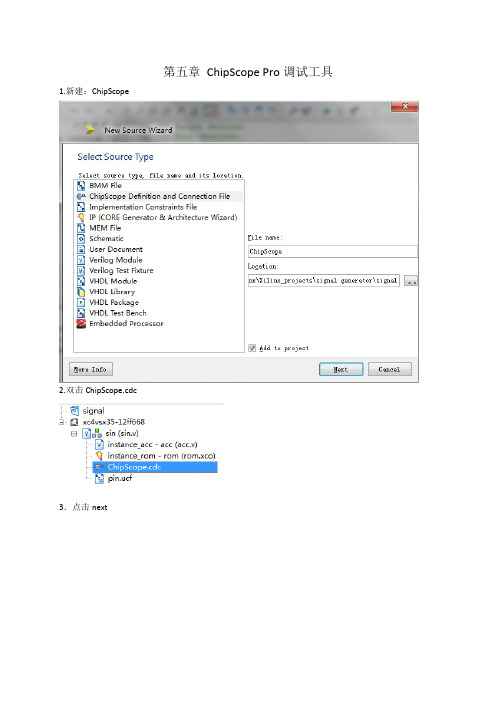The image size is (496, 702).
Task: Collapse the sin (sin.v) tree node
Action: pyautogui.click(x=74, y=433)
